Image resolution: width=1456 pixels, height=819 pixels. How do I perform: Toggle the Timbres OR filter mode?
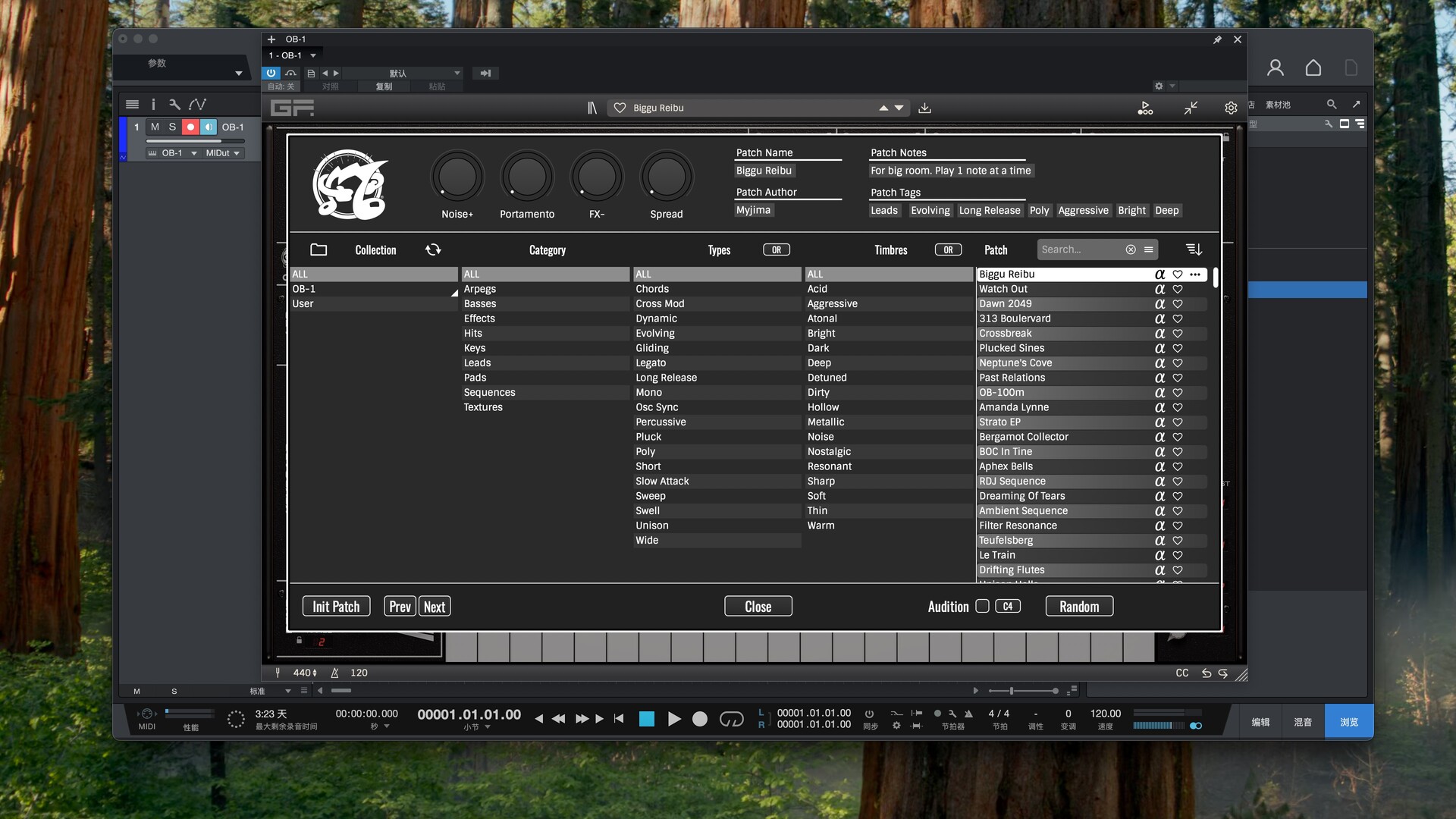tap(948, 249)
